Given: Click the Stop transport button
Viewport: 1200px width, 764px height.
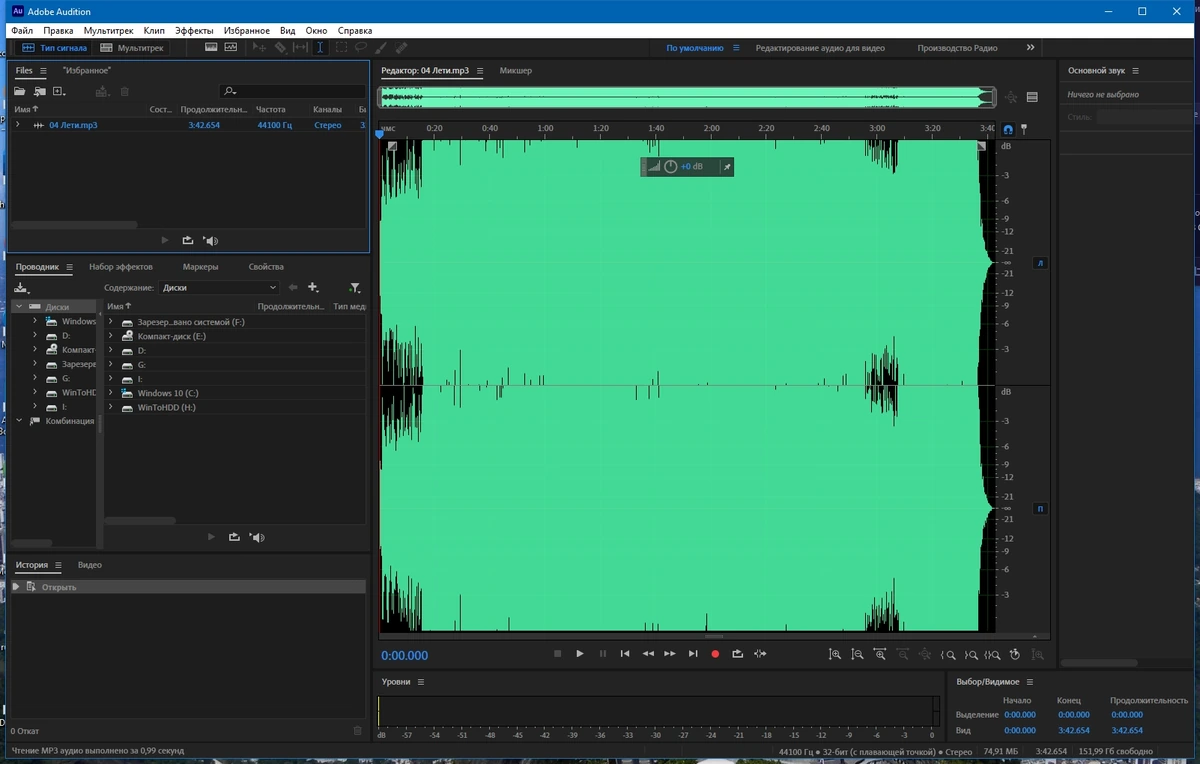Looking at the screenshot, I should (x=558, y=654).
